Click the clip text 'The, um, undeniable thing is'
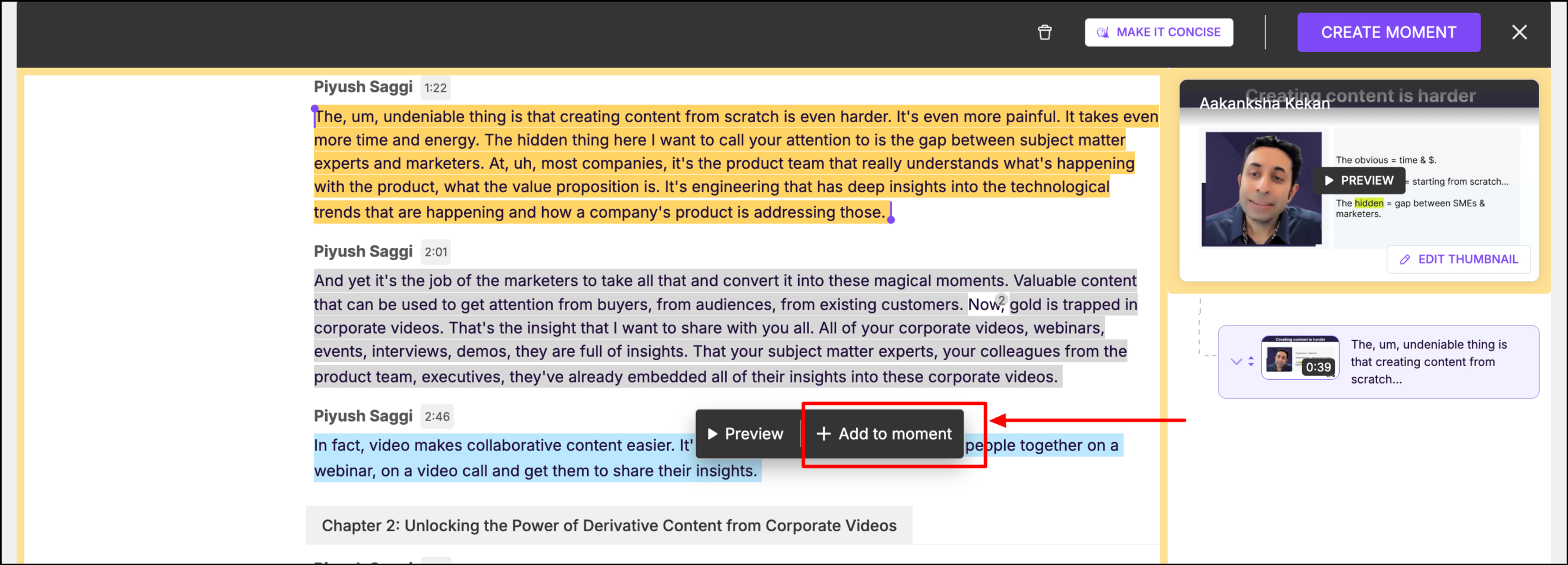The image size is (1568, 565). click(1429, 345)
